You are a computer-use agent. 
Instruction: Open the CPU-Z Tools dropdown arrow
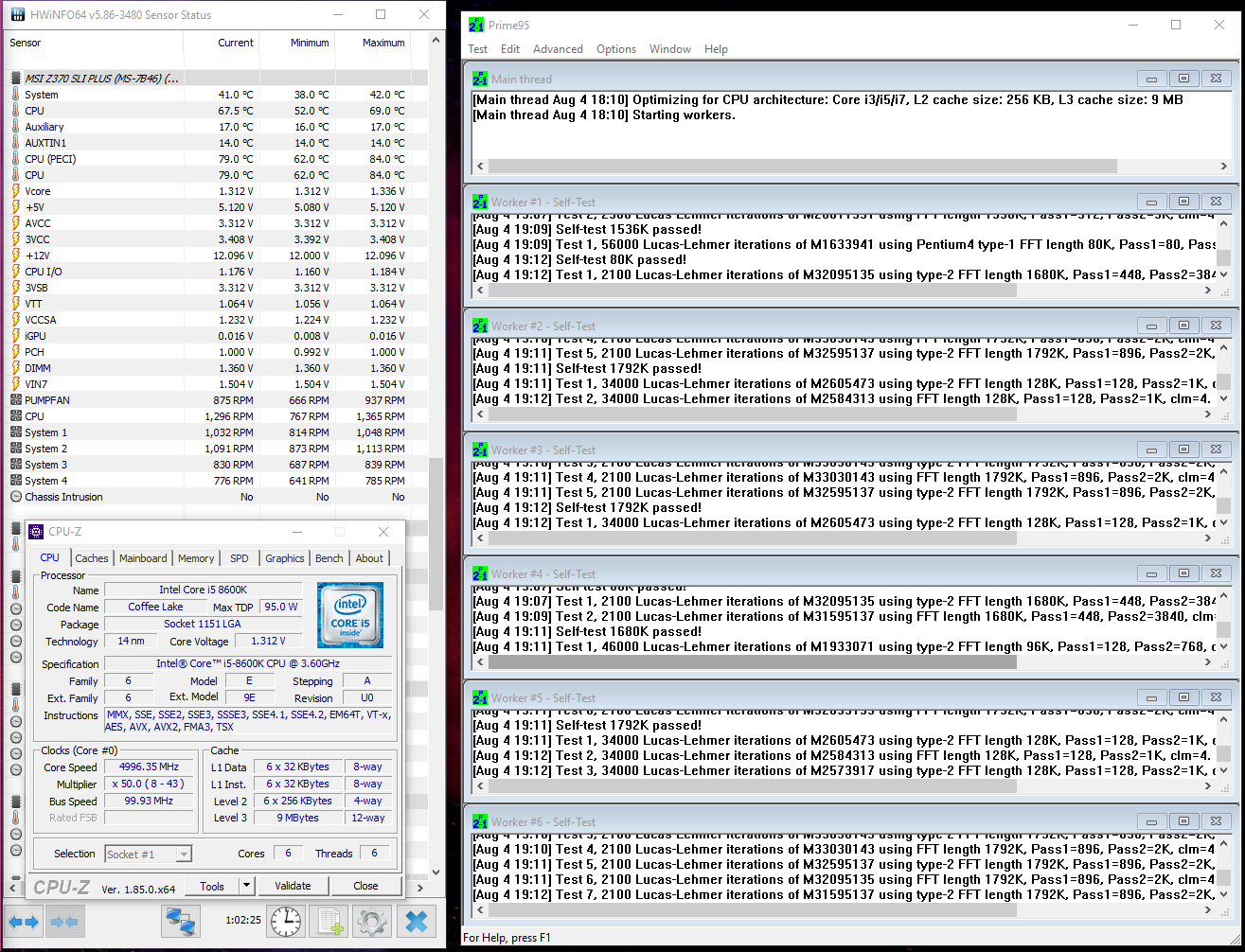[247, 886]
